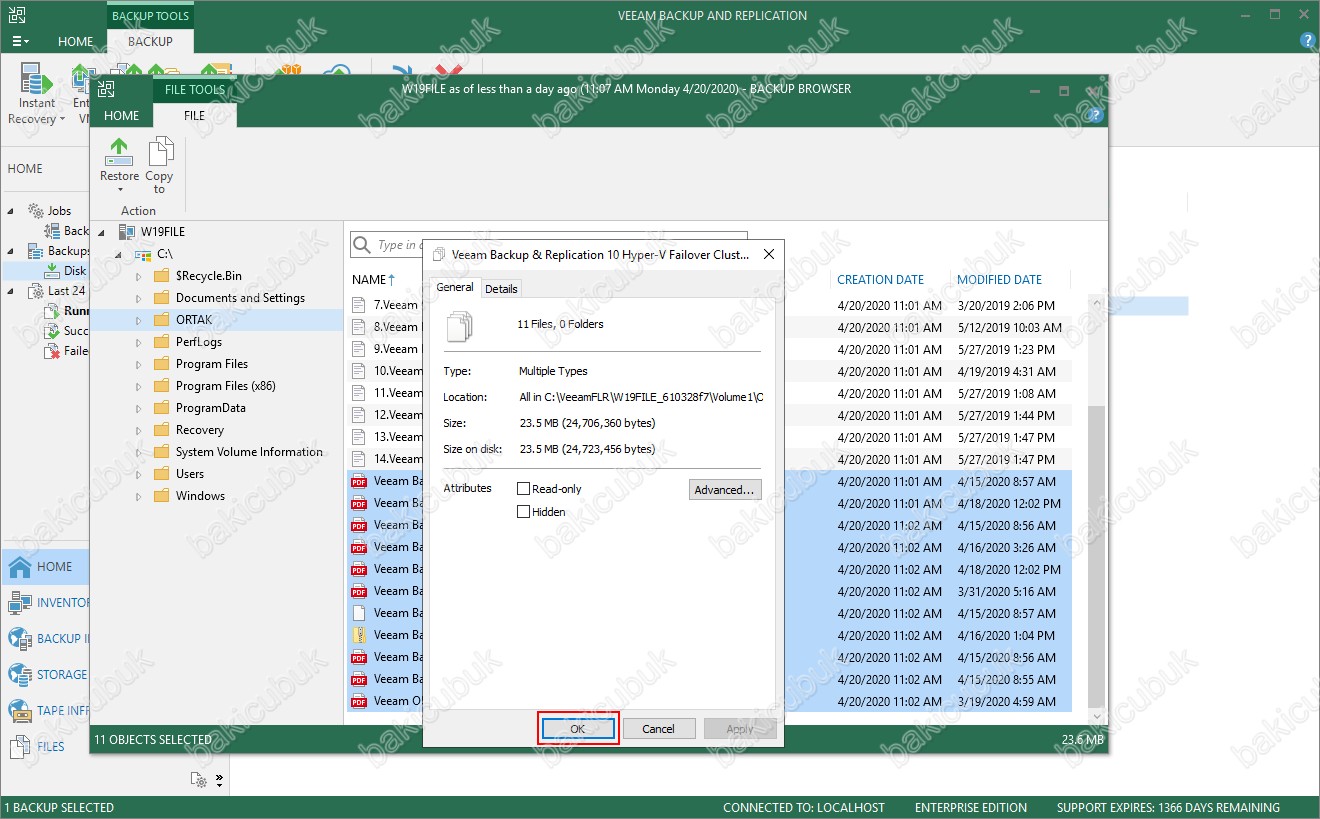The width and height of the screenshot is (1320, 819).
Task: Select the General tab in properties dialog
Action: click(x=455, y=287)
